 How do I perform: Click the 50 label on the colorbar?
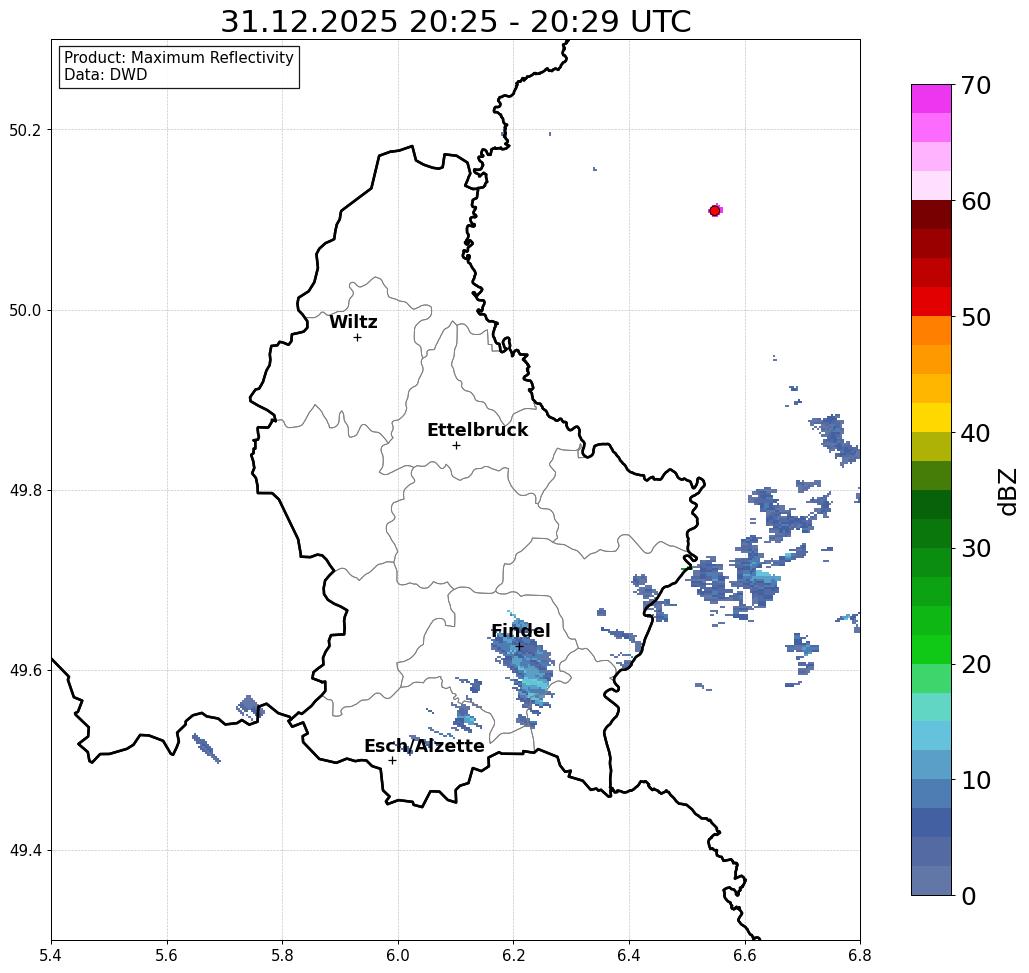coord(975,317)
